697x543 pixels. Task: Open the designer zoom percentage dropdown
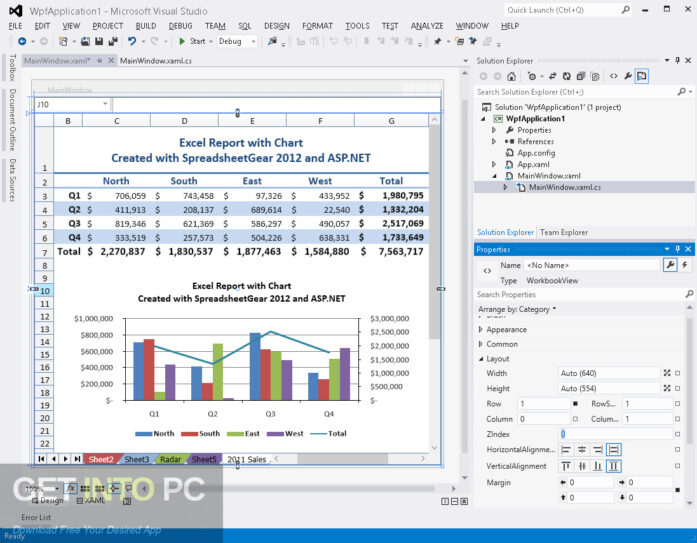(x=57, y=489)
